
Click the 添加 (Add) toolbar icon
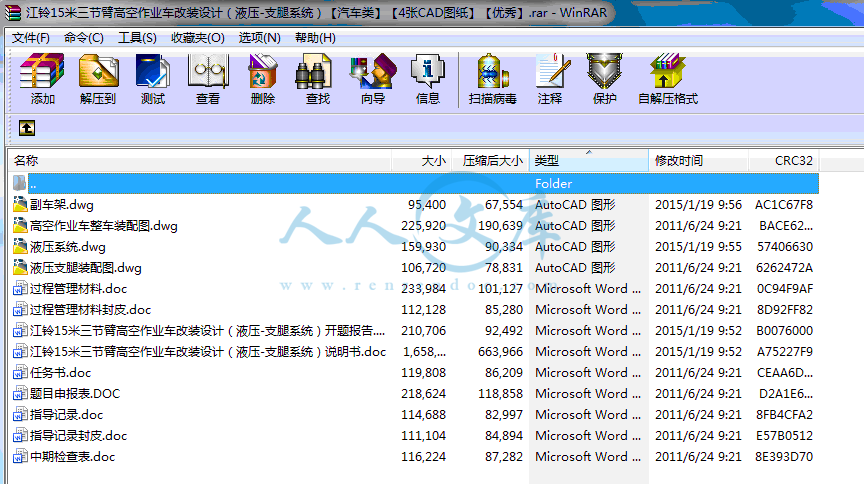click(x=42, y=79)
